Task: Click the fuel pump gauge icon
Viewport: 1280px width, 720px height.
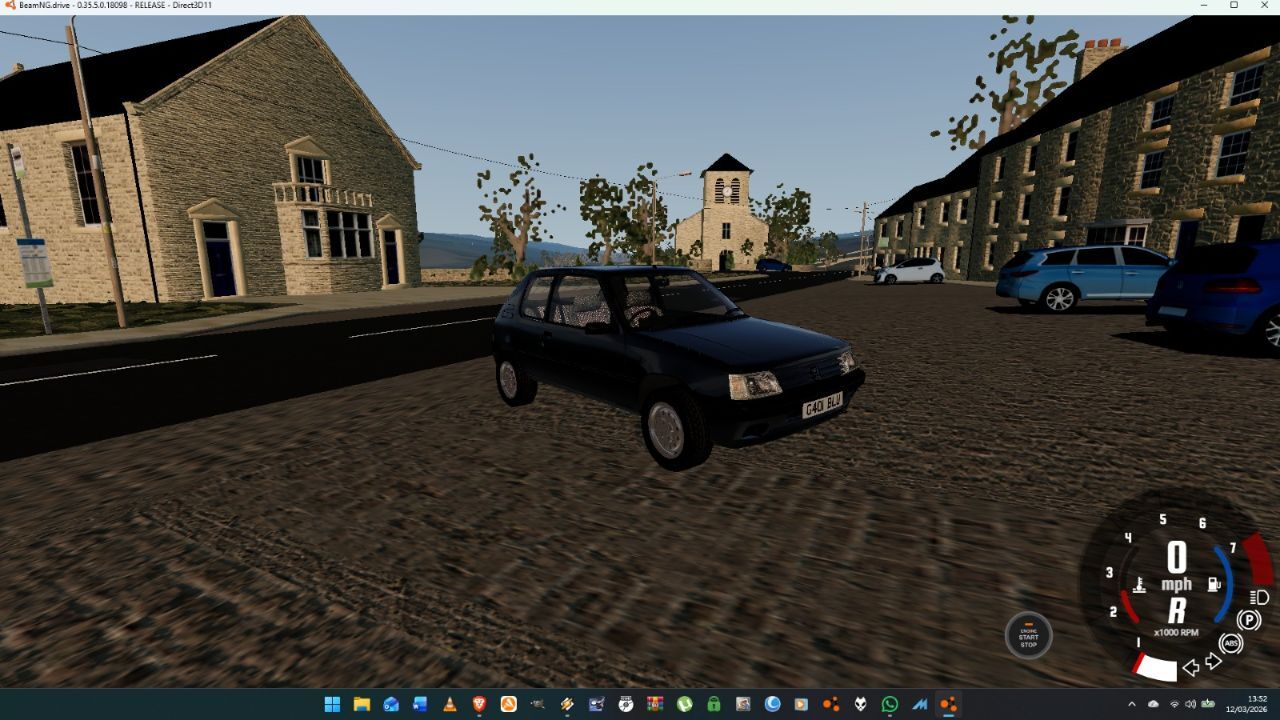Action: point(1215,584)
